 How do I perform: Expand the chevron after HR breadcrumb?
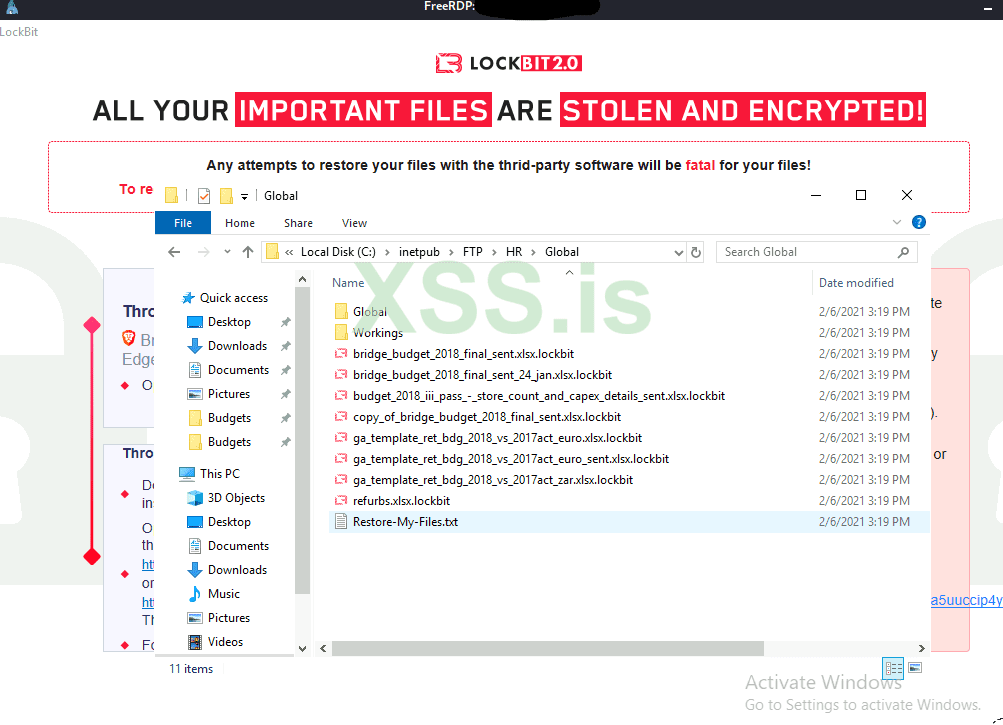click(533, 252)
